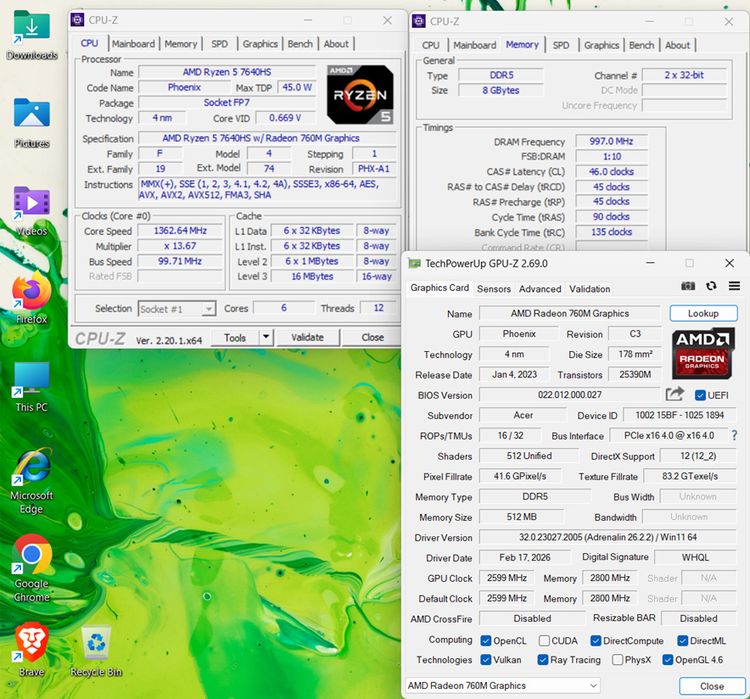Open the GPU-Z Validation tab

click(x=589, y=289)
